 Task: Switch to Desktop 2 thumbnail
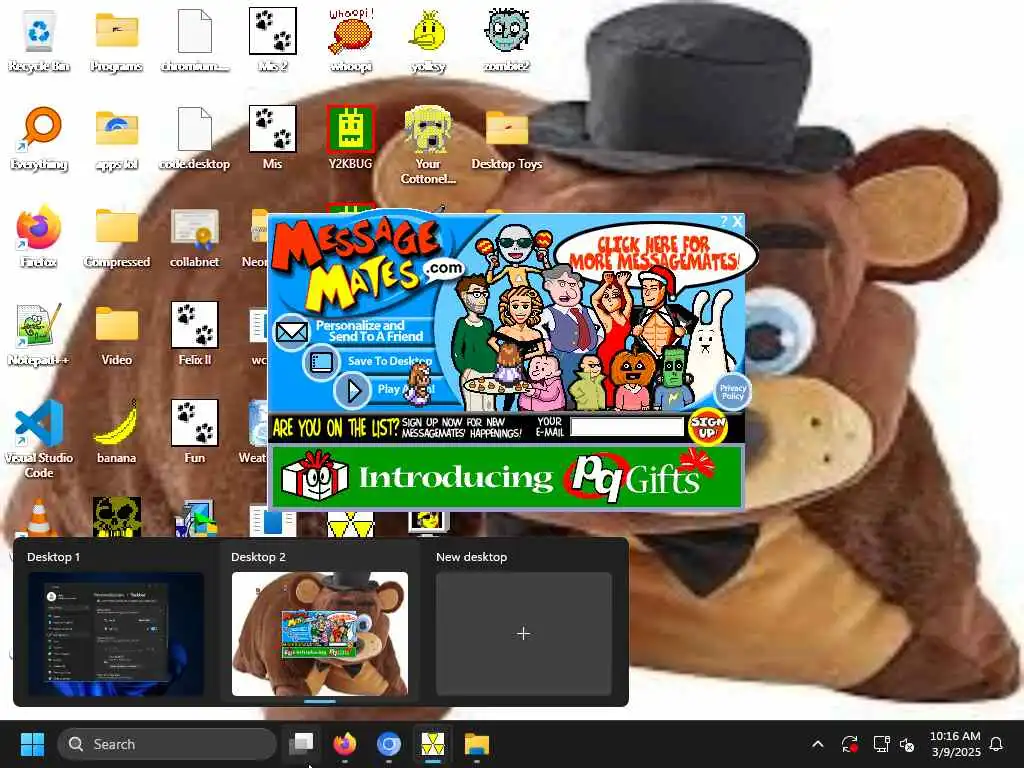320,633
